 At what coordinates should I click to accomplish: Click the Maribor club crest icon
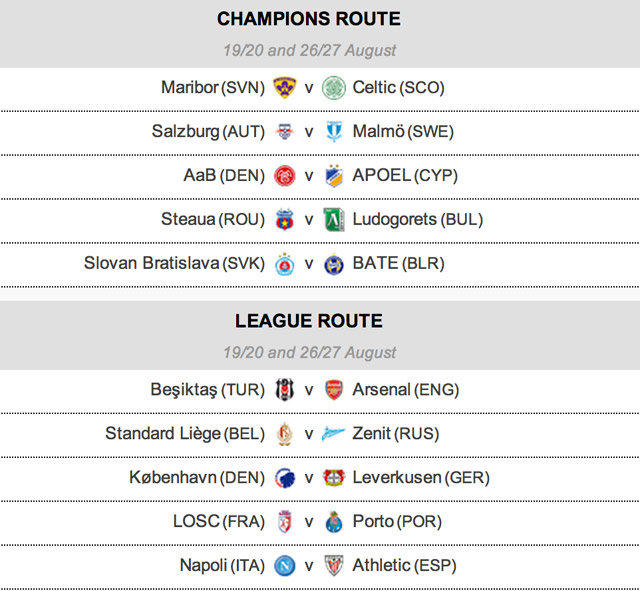coord(284,88)
